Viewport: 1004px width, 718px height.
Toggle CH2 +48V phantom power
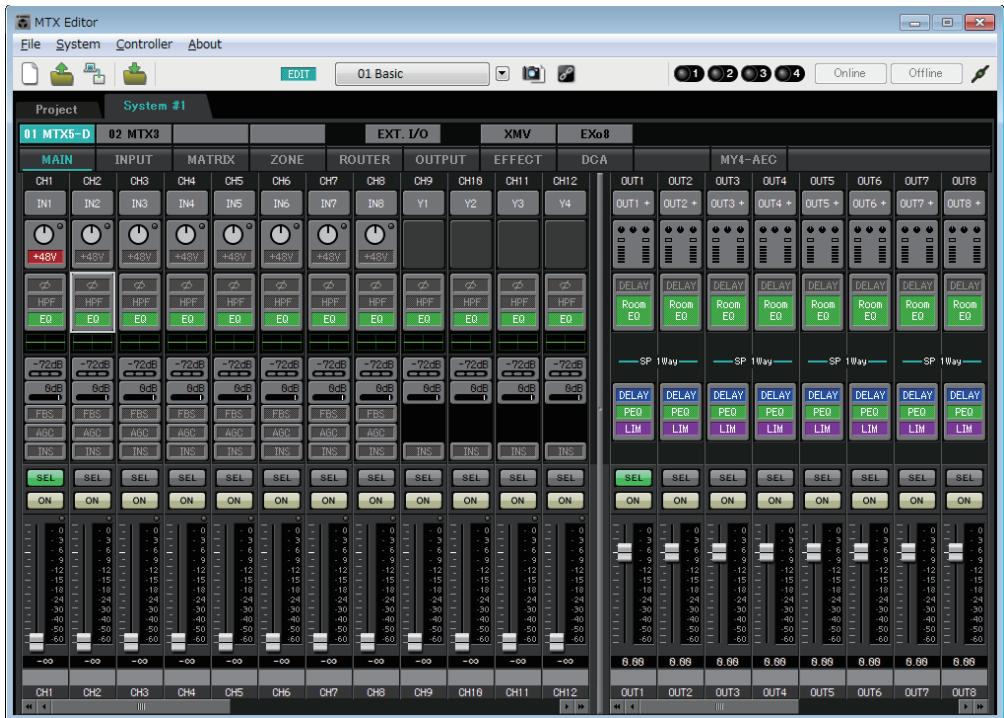point(92,257)
